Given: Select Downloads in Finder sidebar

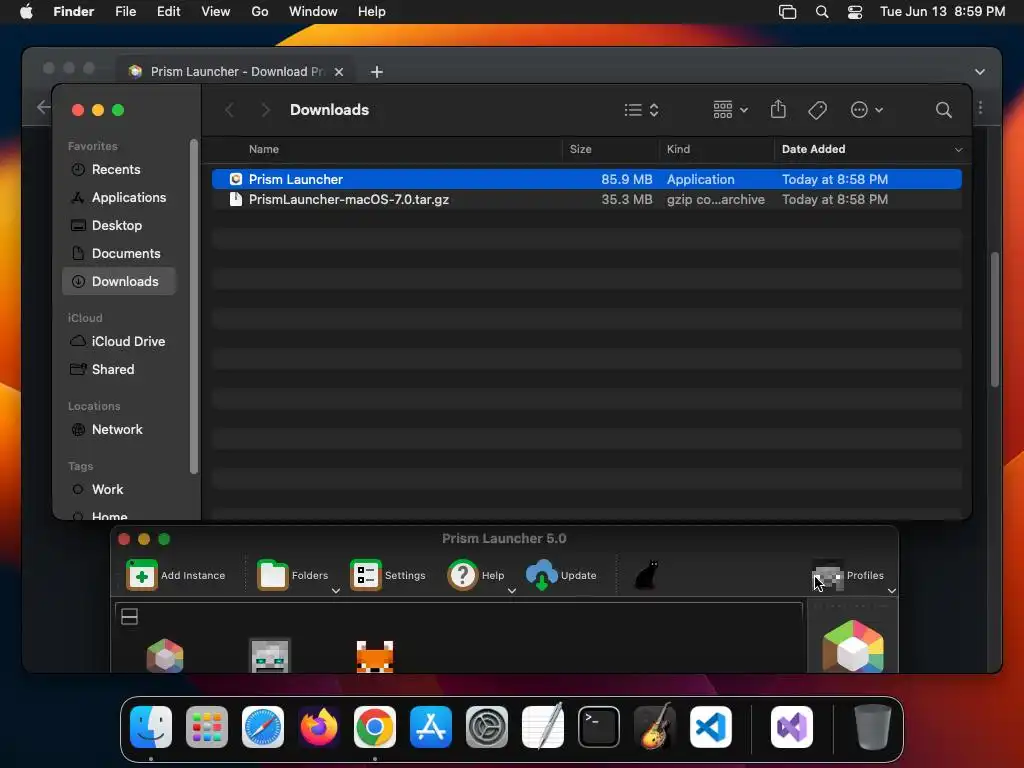Looking at the screenshot, I should [x=120, y=281].
